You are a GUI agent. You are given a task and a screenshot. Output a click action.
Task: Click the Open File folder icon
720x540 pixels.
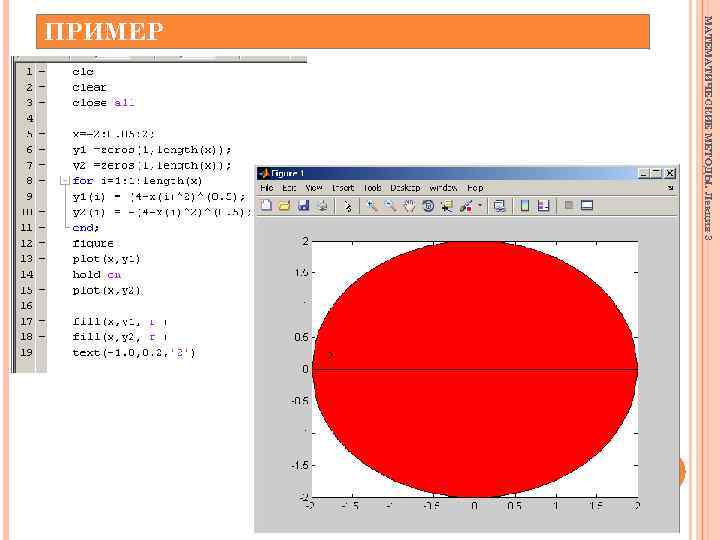tap(285, 206)
